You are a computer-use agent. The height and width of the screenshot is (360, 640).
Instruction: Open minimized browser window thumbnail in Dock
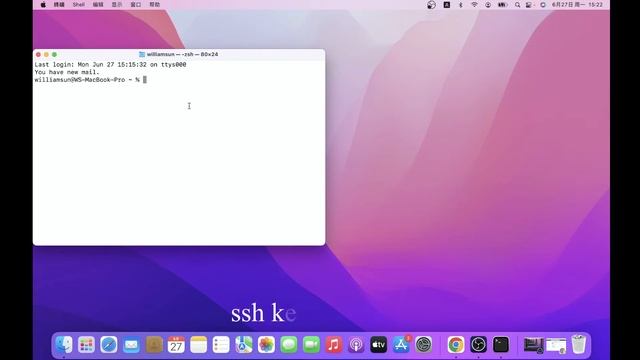[x=556, y=345]
